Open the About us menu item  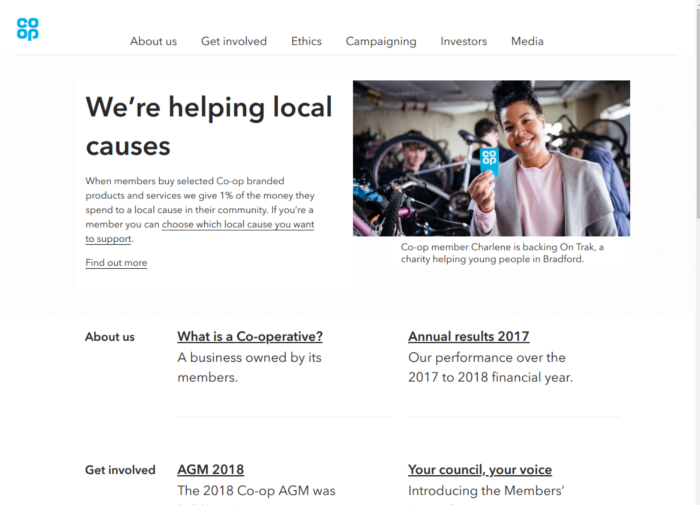click(x=153, y=42)
